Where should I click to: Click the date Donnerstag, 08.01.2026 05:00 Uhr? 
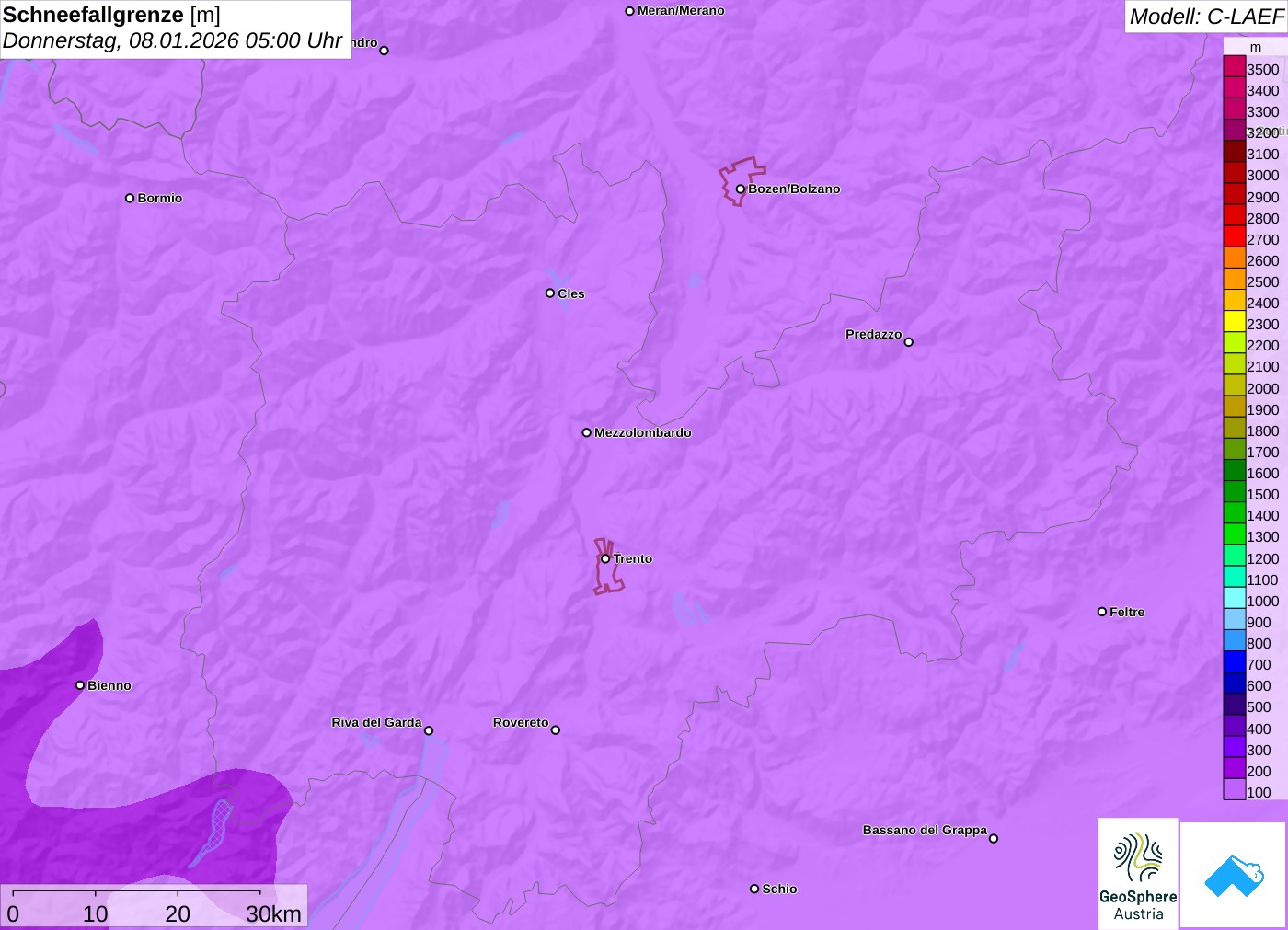(x=173, y=41)
